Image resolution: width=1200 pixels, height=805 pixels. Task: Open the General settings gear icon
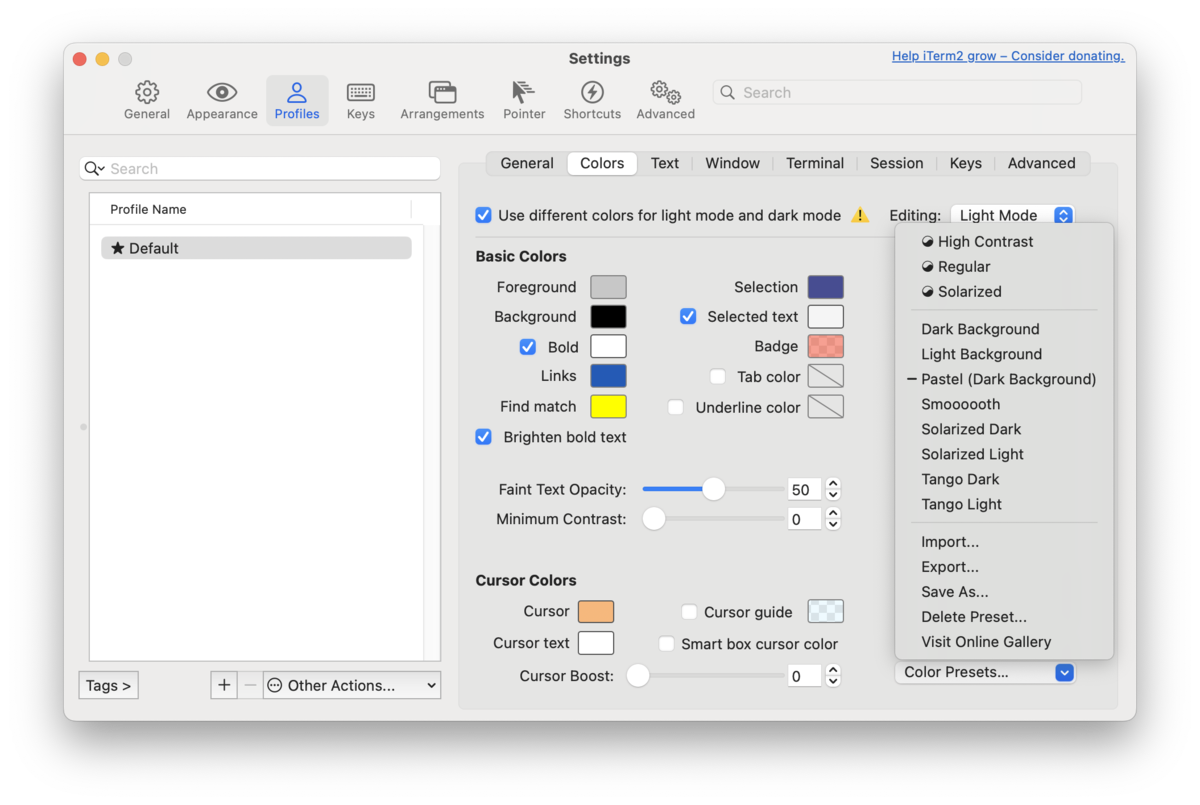click(x=147, y=93)
